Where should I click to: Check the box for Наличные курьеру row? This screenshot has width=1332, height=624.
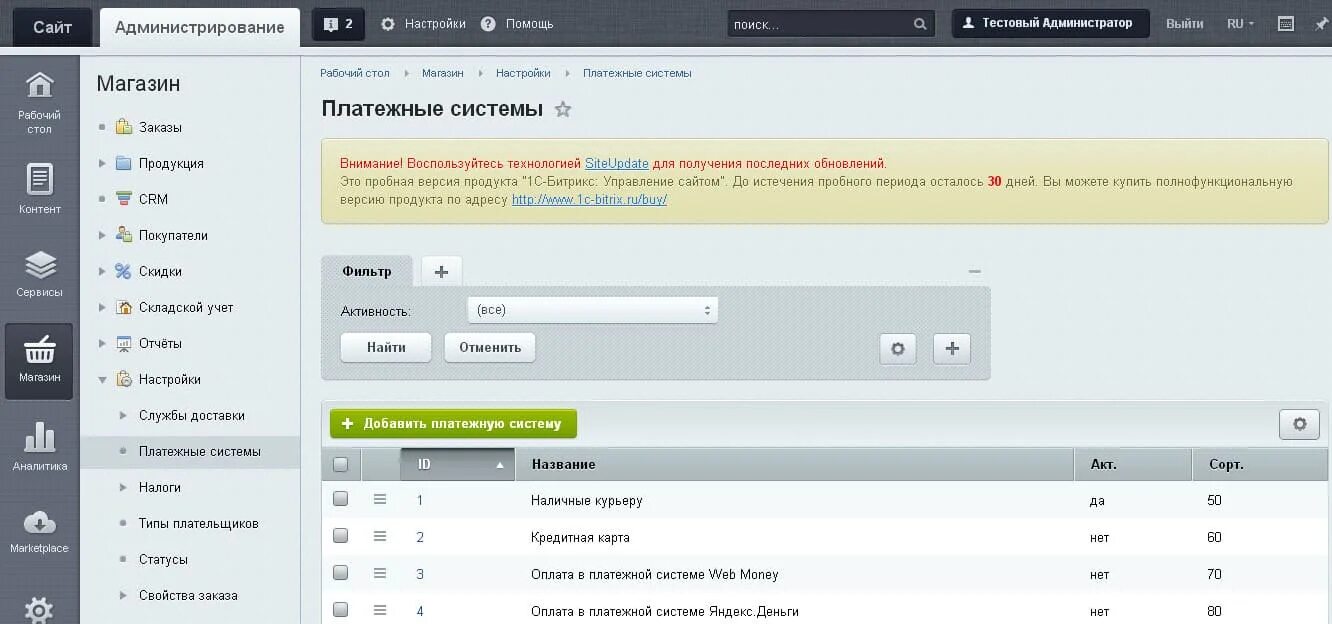tap(340, 498)
